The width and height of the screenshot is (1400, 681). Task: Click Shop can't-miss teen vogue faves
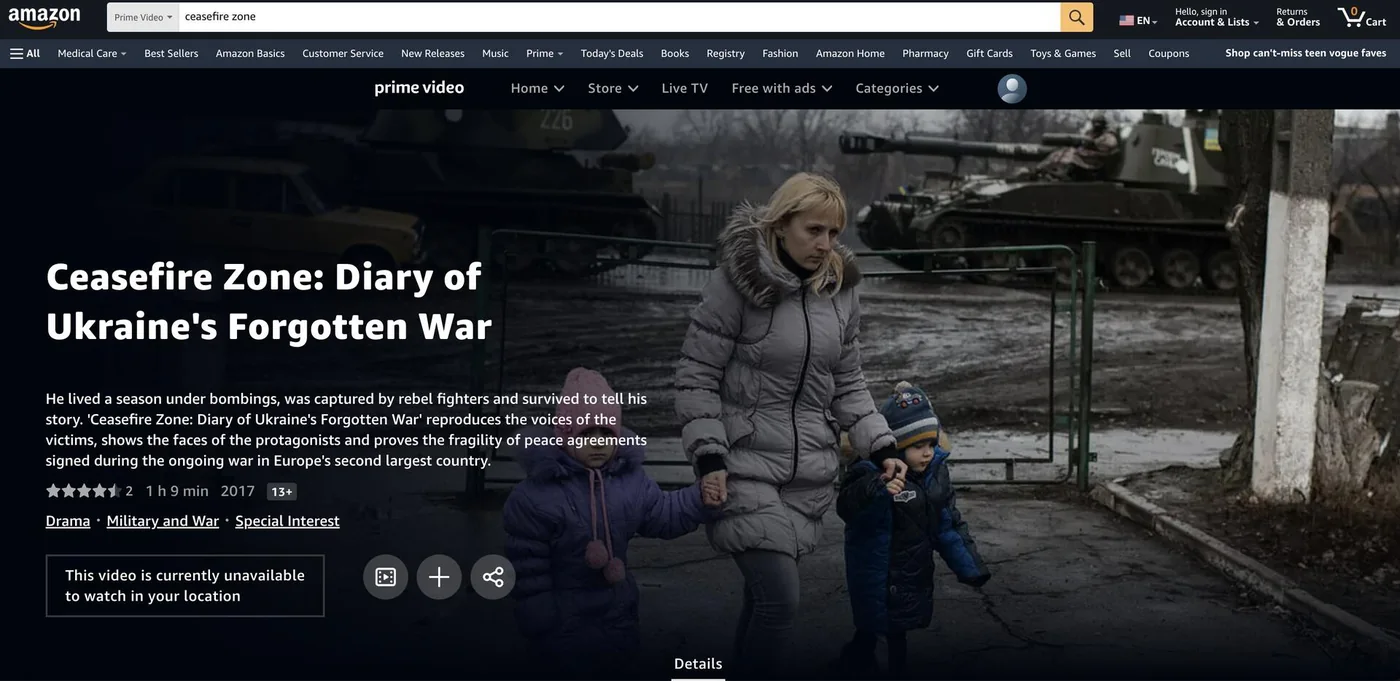(1306, 53)
